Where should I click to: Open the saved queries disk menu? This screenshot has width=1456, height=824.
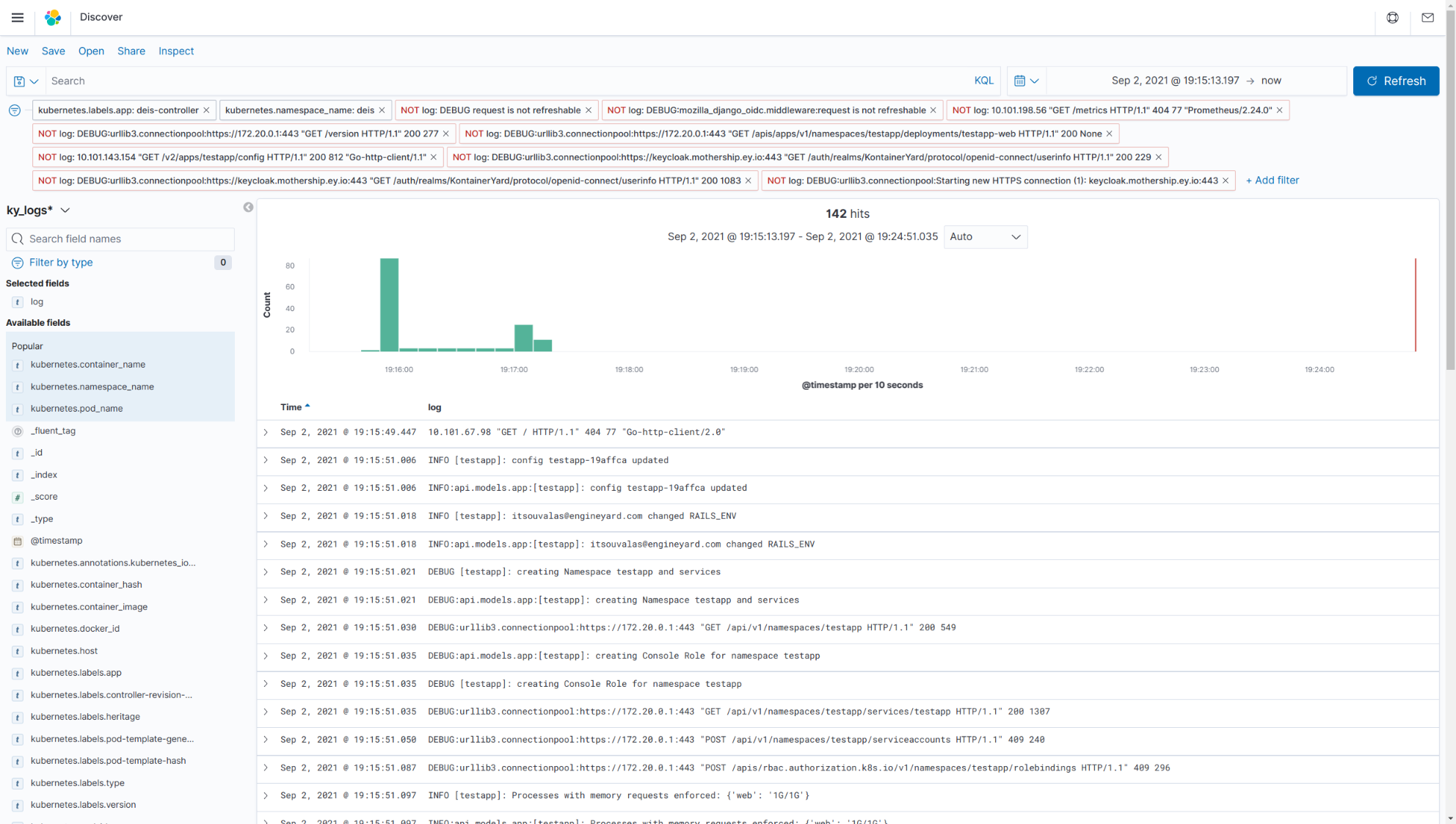(26, 81)
